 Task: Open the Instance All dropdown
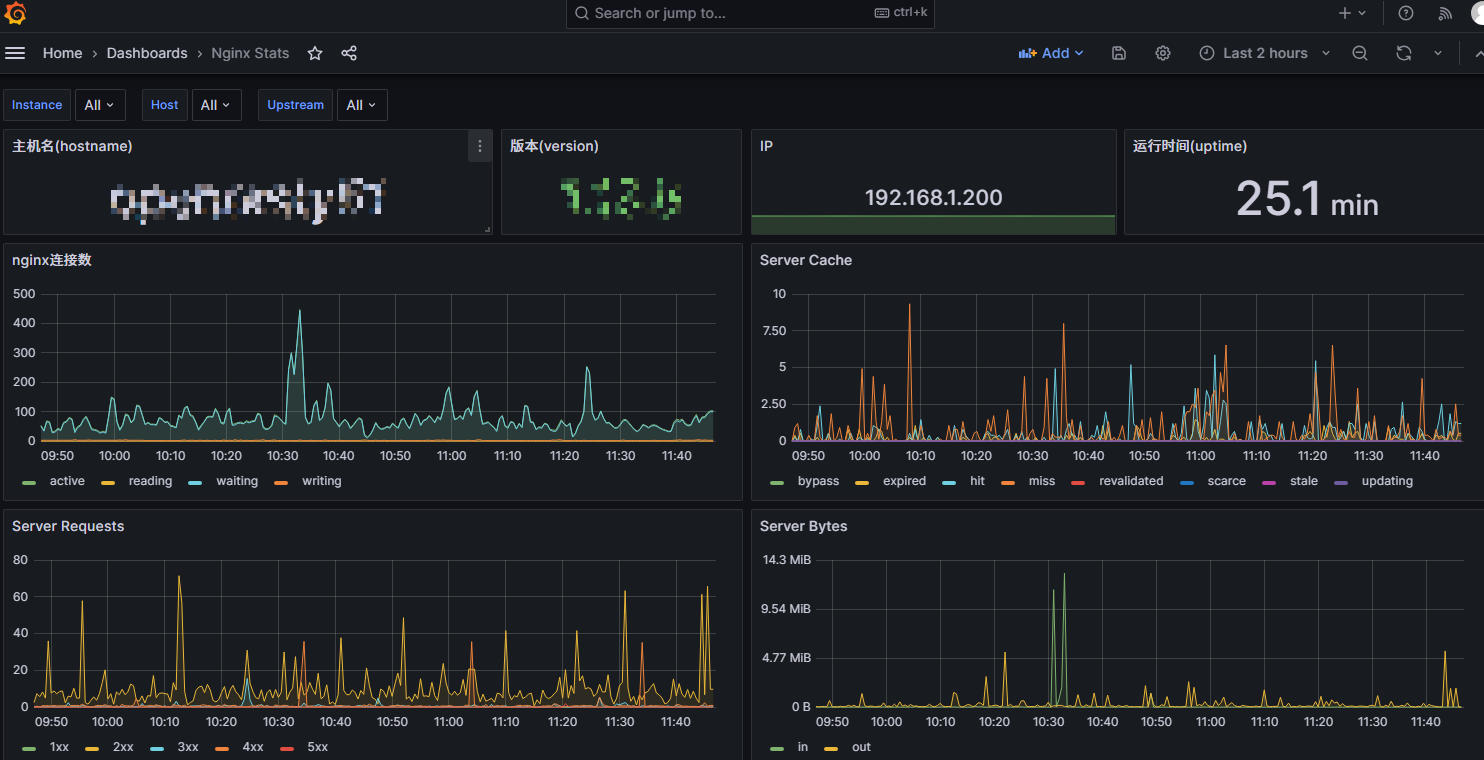[x=99, y=105]
